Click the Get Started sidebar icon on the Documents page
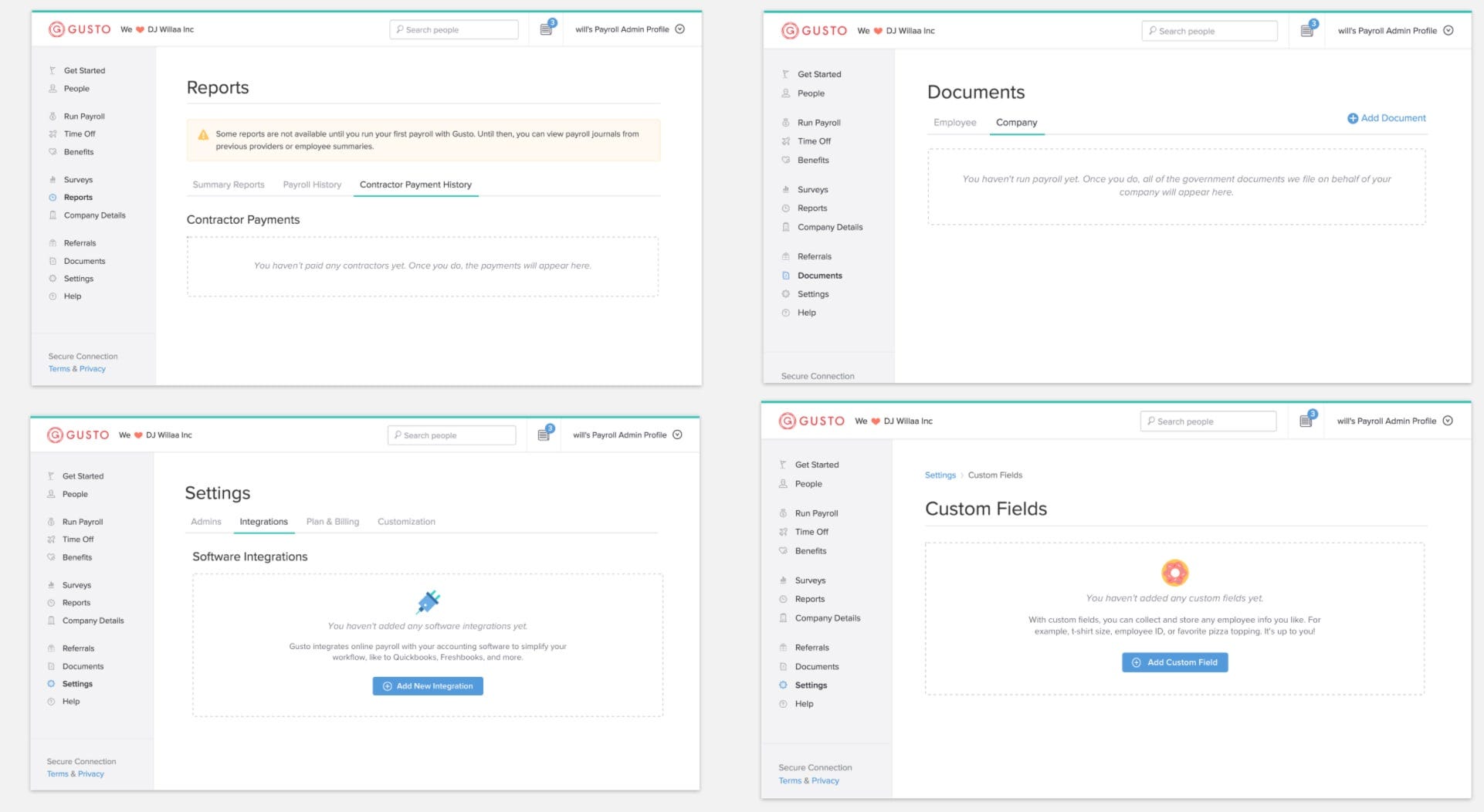Screen dimensions: 1484x812 coord(786,74)
